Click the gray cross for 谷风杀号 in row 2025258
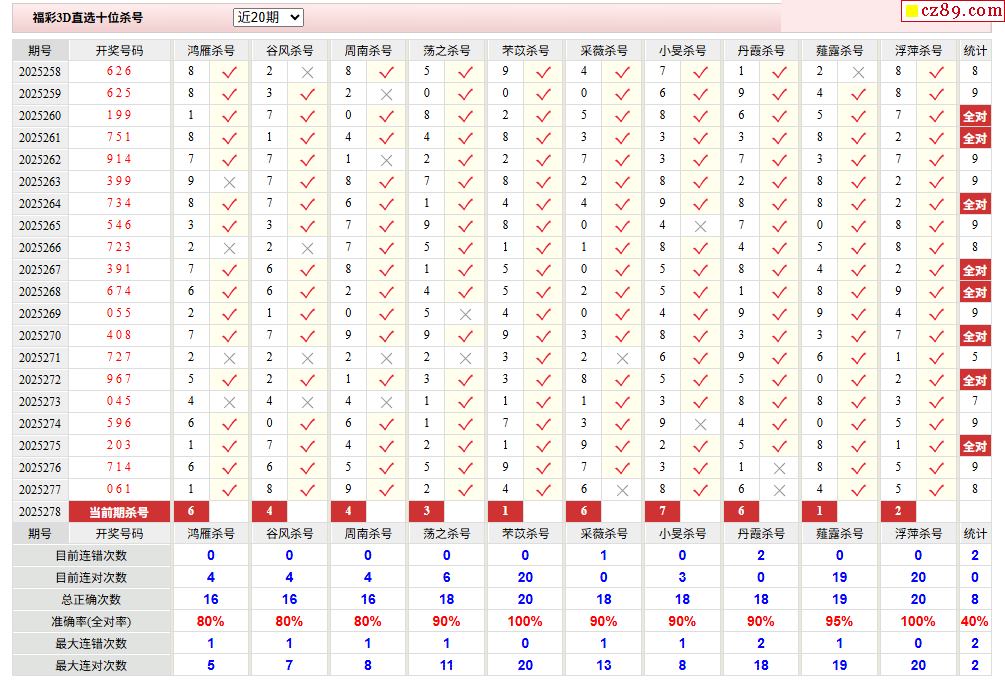 click(308, 72)
